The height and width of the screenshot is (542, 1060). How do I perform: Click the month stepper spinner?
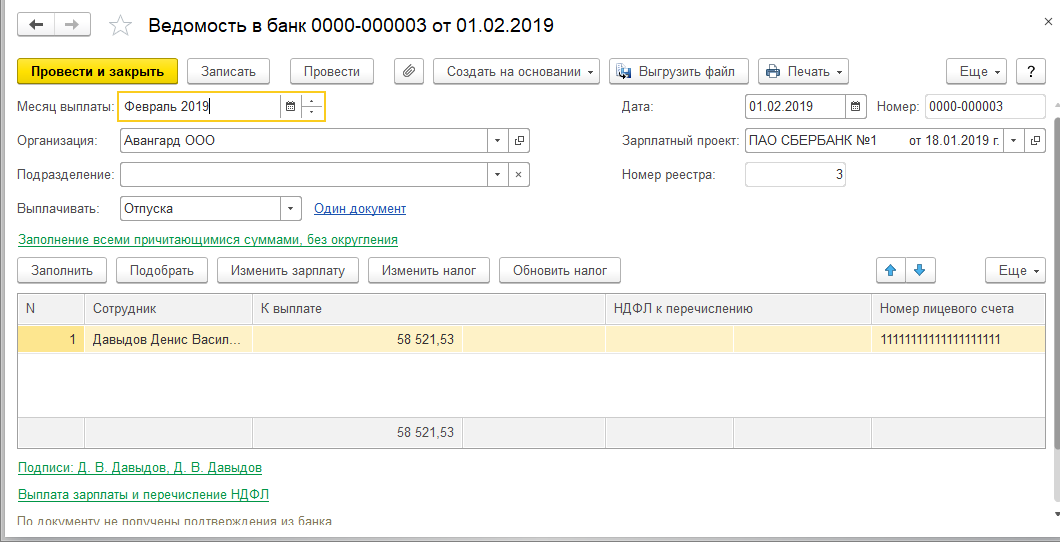click(x=313, y=106)
